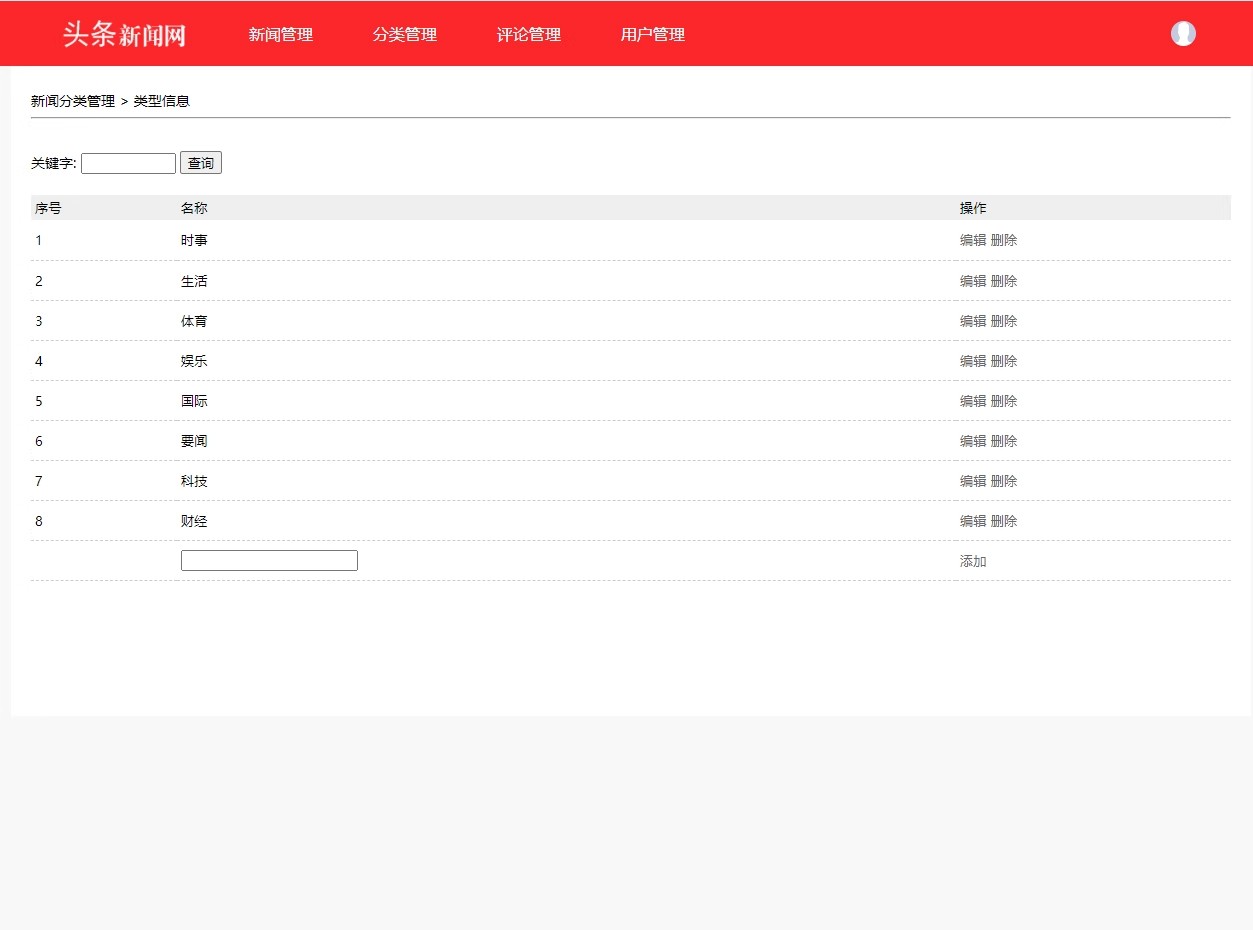
Task: Delete the 科技 category
Action: (1004, 481)
